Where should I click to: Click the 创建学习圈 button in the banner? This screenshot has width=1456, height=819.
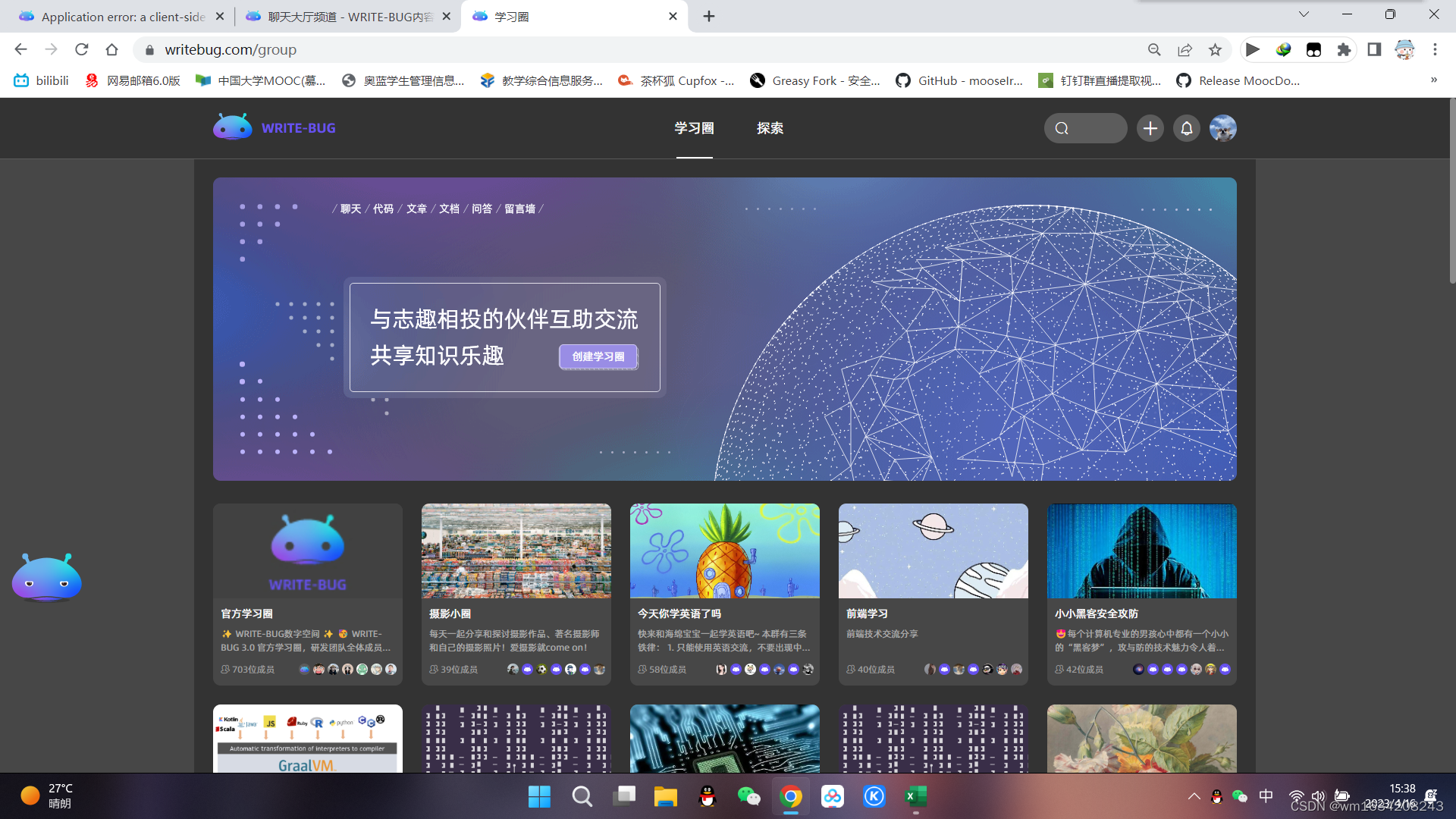(x=597, y=356)
